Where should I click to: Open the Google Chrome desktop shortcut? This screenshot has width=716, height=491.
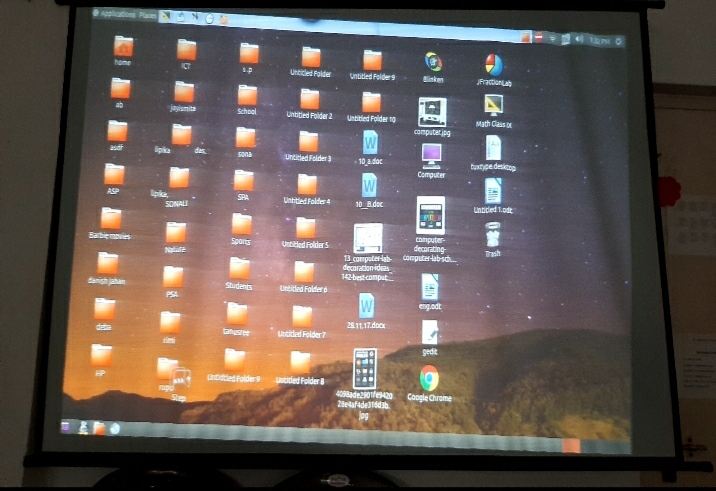[429, 378]
